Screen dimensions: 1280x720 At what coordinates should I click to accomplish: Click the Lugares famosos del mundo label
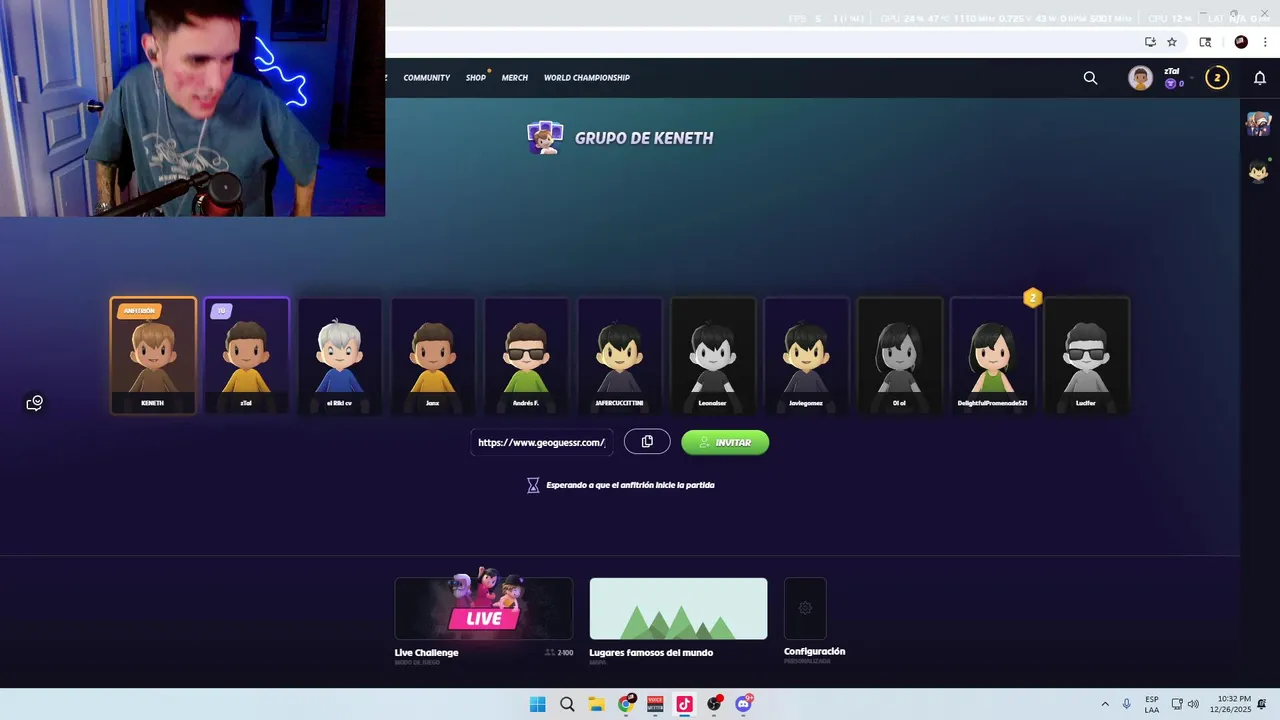tap(651, 653)
